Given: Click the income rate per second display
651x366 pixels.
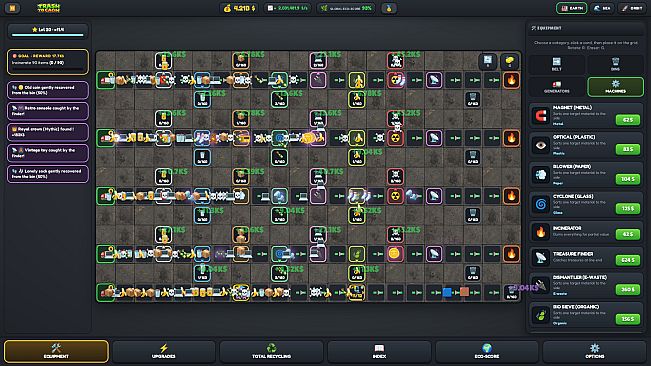Looking at the screenshot, I should 287,8.
